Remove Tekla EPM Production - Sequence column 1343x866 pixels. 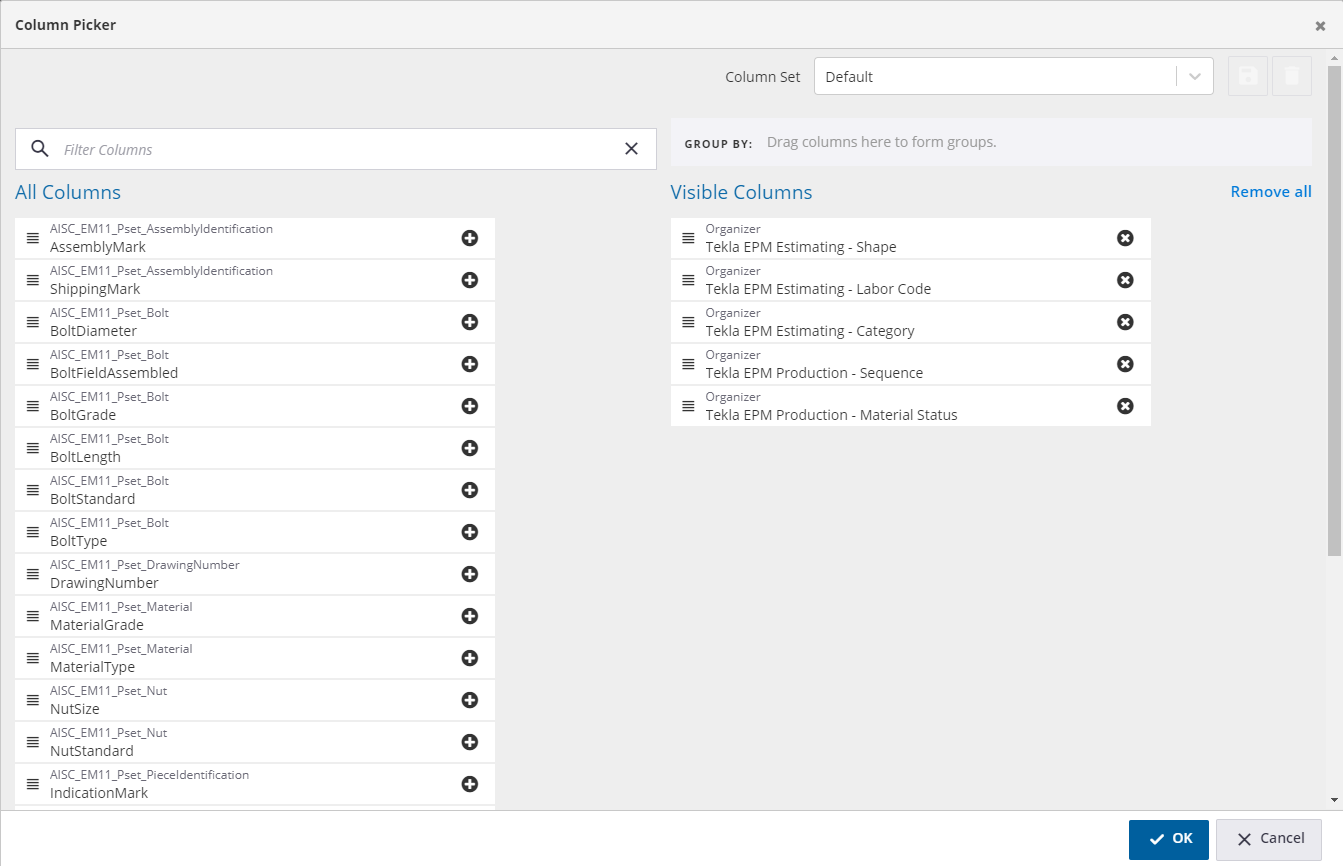coord(1125,364)
